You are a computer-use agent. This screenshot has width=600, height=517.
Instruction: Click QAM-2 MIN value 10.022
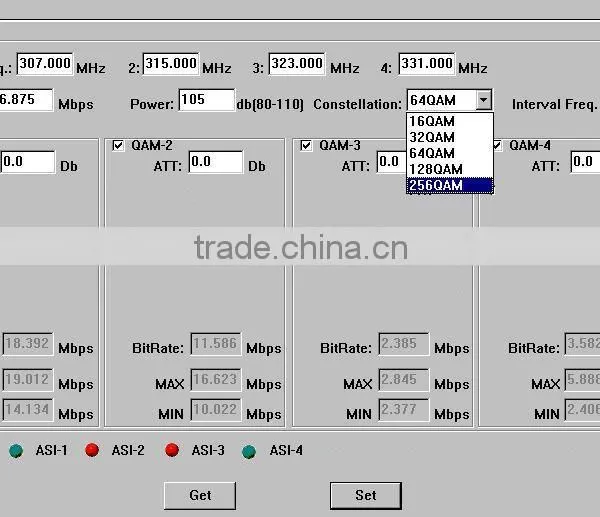pos(216,410)
